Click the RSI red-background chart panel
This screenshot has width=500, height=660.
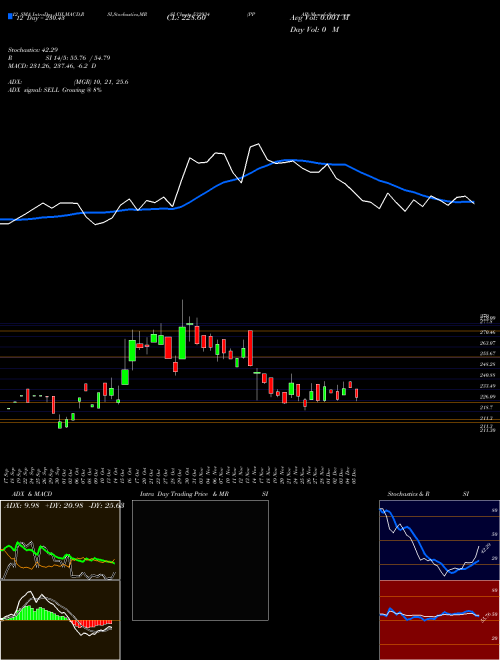439,620
